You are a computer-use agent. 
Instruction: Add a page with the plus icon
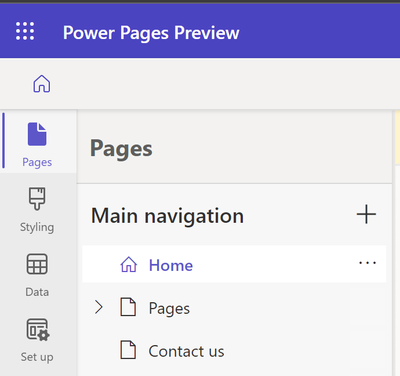tap(366, 214)
